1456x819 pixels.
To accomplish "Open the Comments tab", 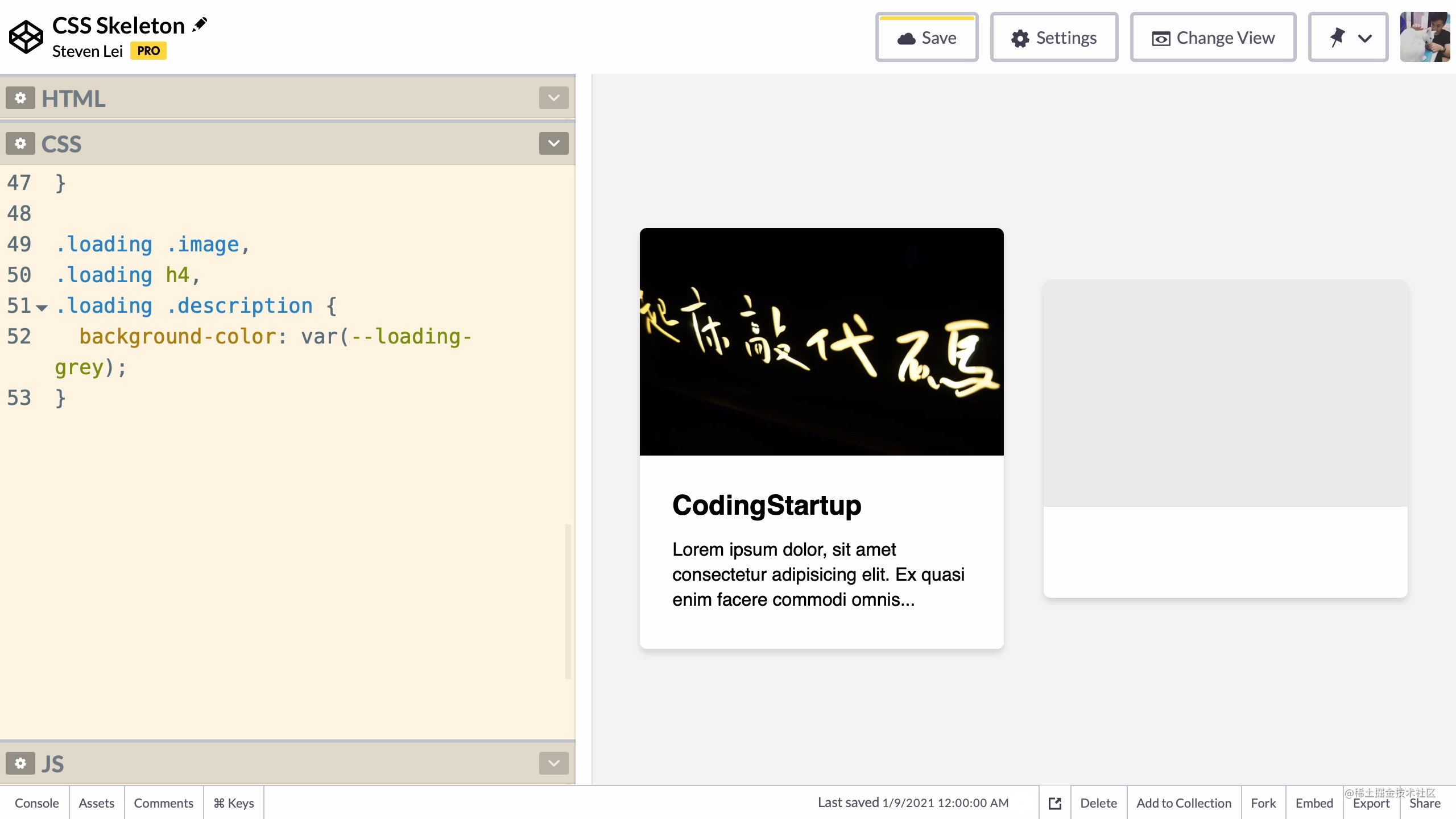I will pyautogui.click(x=164, y=803).
